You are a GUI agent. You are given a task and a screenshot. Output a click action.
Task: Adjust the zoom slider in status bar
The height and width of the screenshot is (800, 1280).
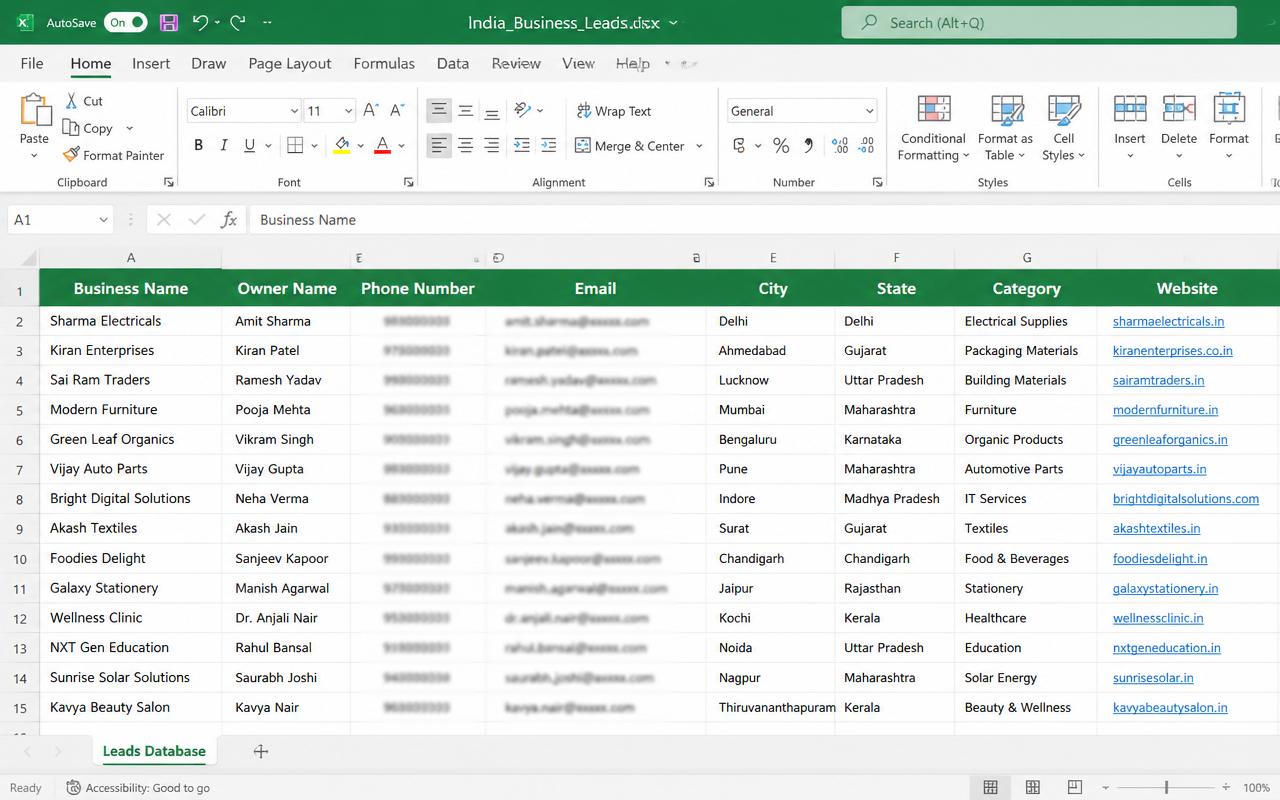1166,788
